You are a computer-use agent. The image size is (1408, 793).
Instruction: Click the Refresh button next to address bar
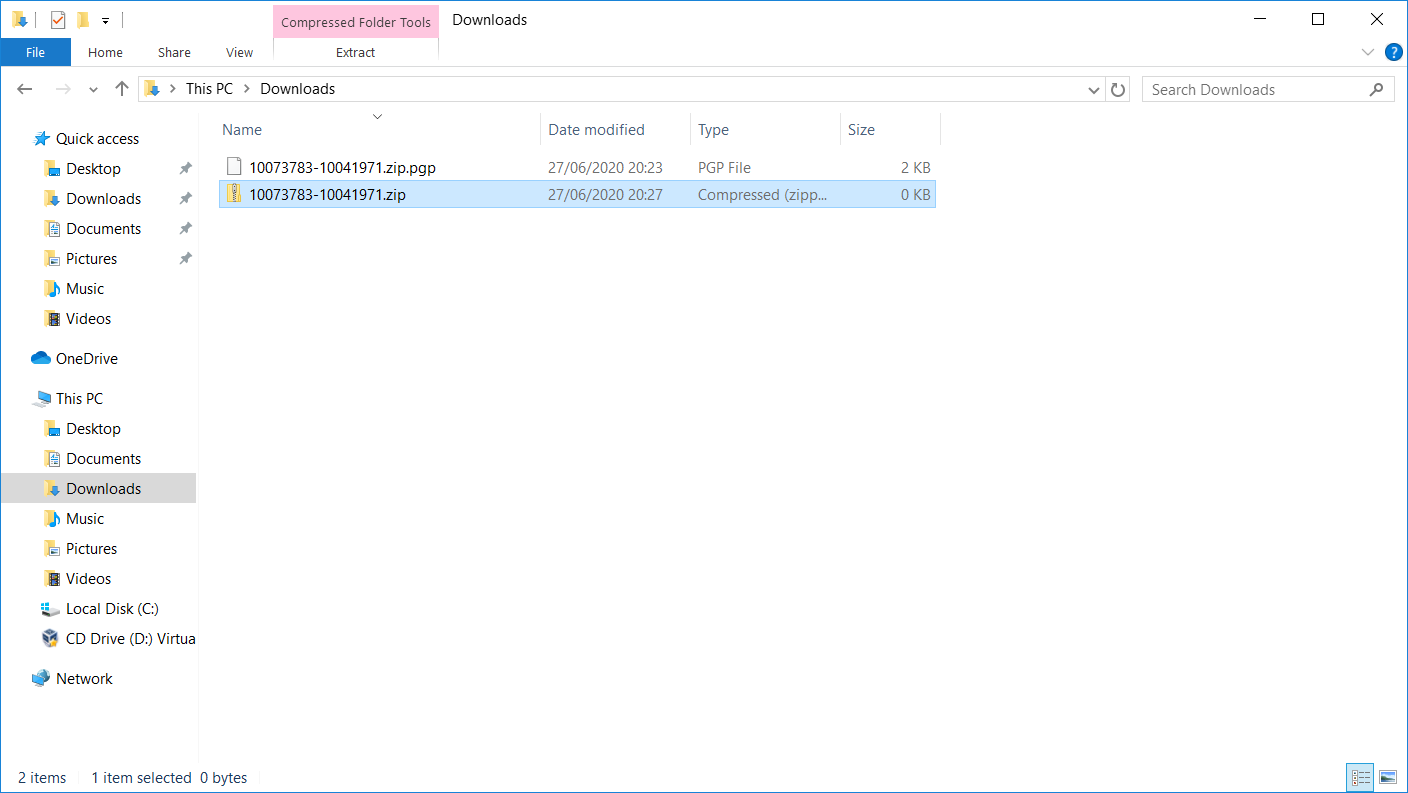[1118, 89]
